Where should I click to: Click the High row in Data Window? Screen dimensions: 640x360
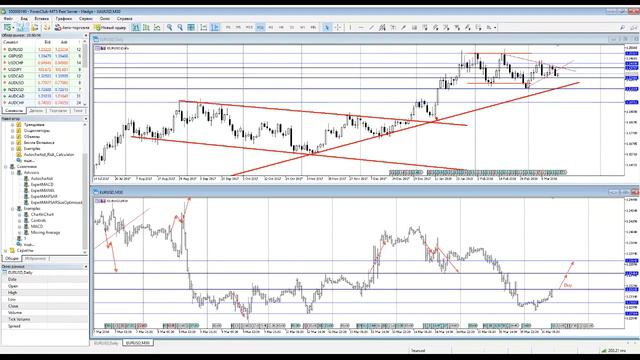(44, 293)
